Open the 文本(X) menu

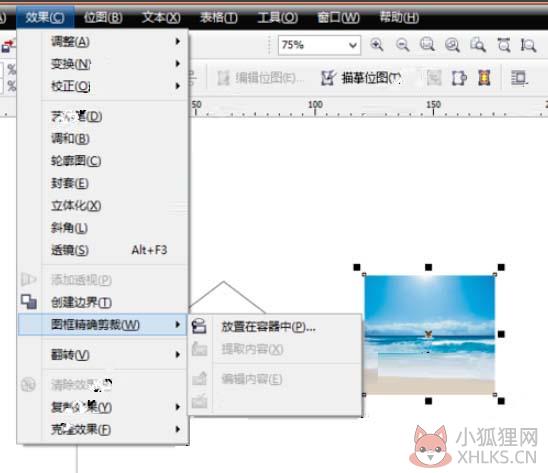(x=161, y=17)
